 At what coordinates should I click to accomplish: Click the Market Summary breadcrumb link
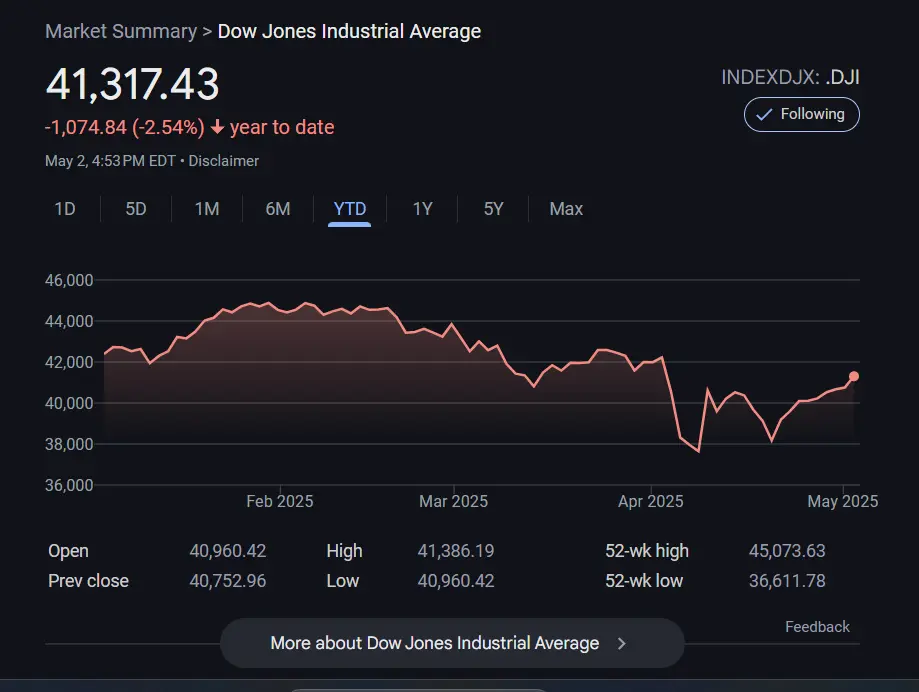[x=121, y=31]
